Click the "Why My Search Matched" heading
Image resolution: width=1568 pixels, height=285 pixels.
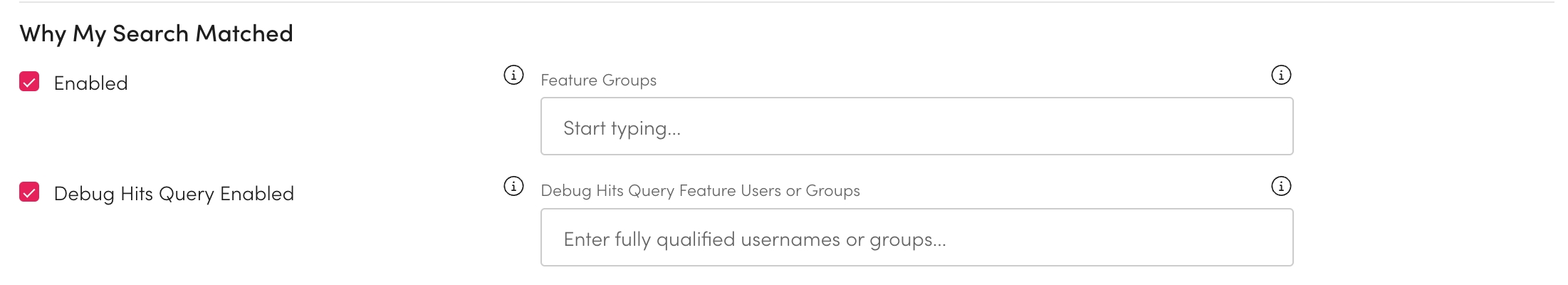click(x=156, y=33)
